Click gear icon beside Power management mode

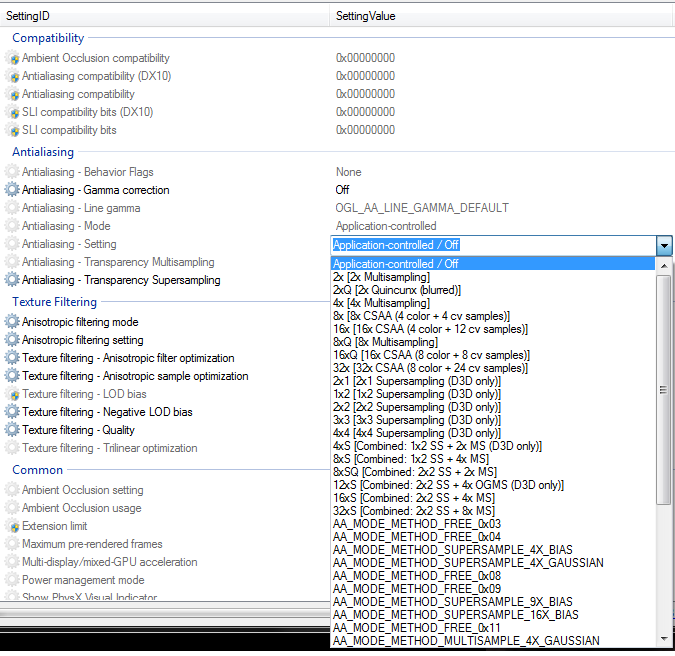coord(12,580)
